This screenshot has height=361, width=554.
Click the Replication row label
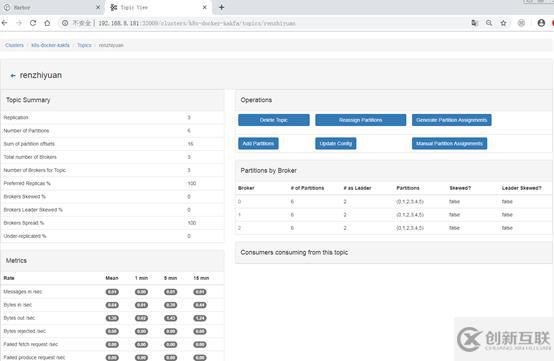tap(16, 117)
